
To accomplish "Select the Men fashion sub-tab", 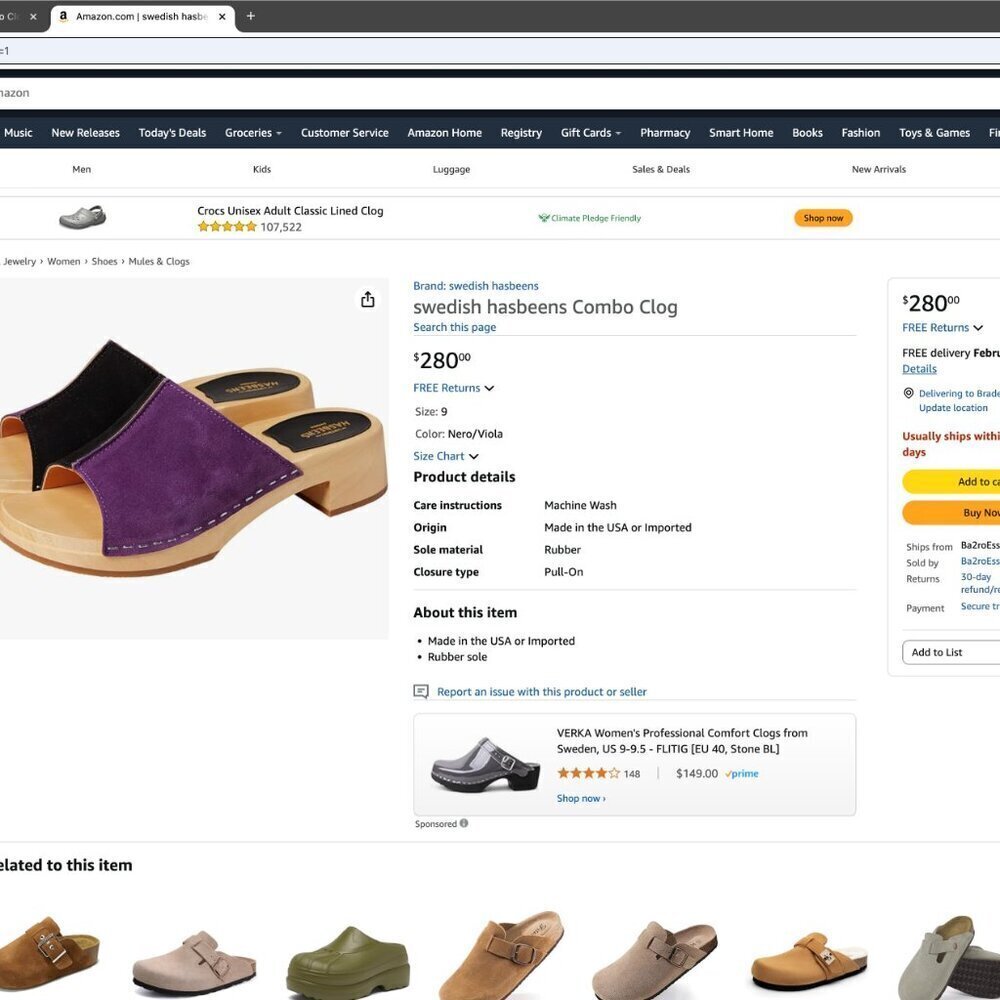I will coord(82,169).
